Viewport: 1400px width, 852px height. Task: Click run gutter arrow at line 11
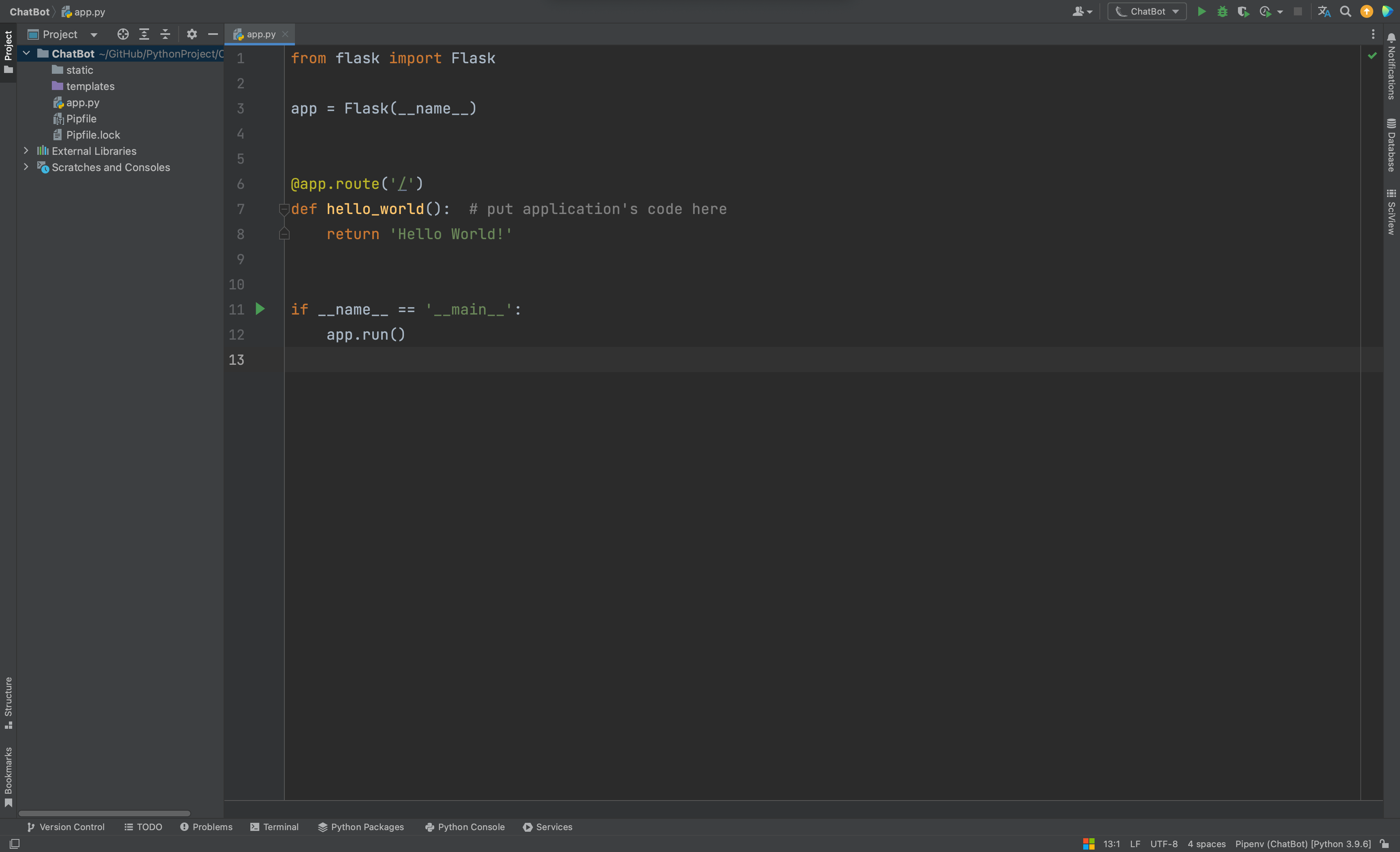pos(260,308)
